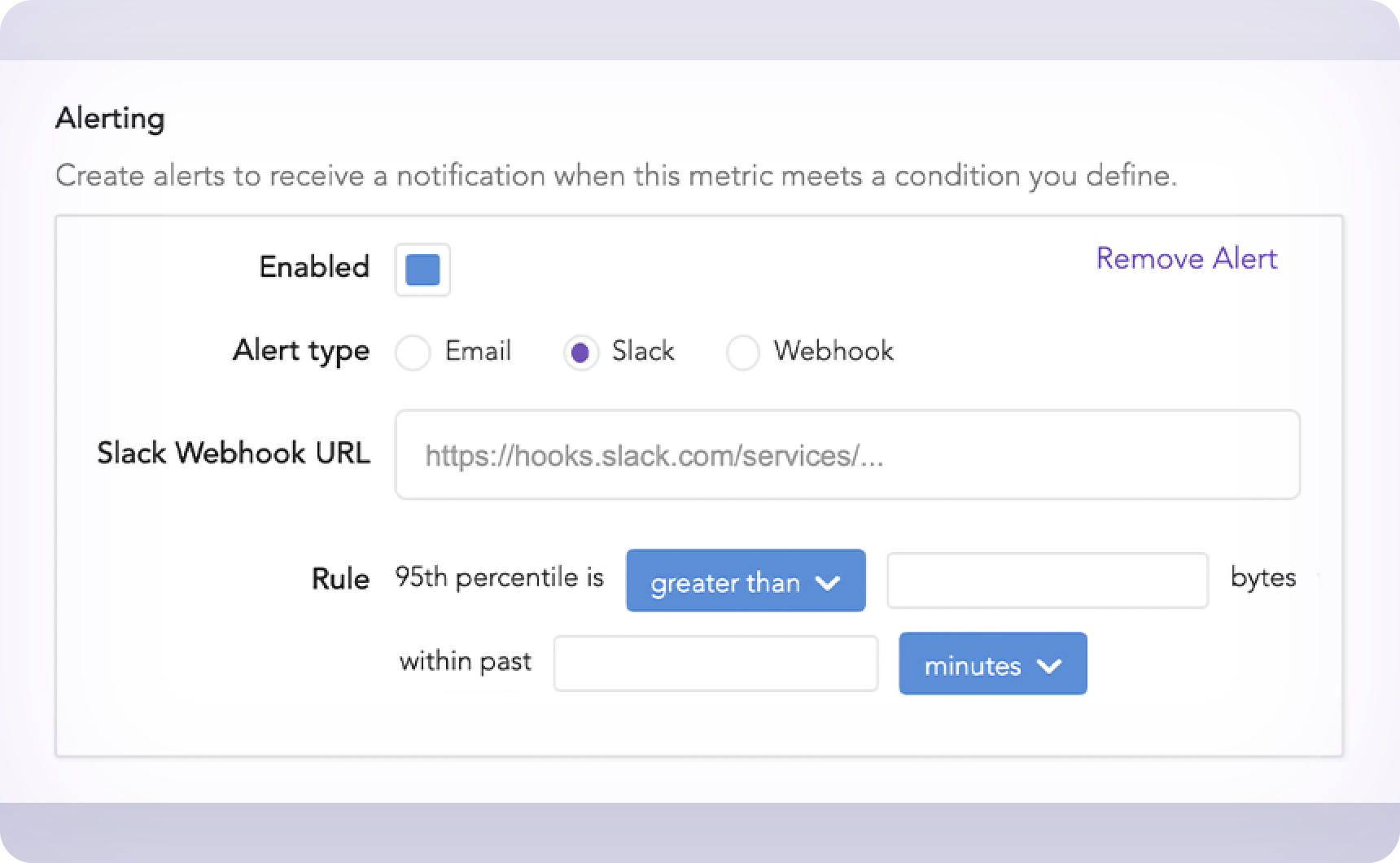
Task: Click the 'Slack Webhook URL' field label
Action: coord(234,453)
